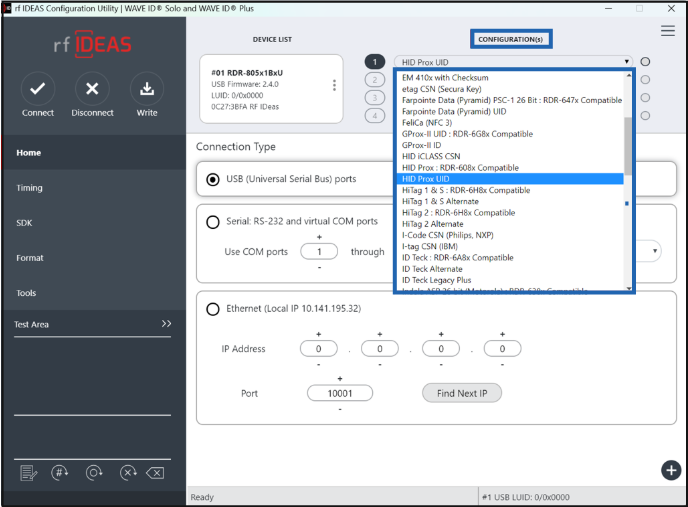Viewport: 688px width, 507px height.
Task: Choose EM 410x with Checksum option
Action: tap(445, 78)
